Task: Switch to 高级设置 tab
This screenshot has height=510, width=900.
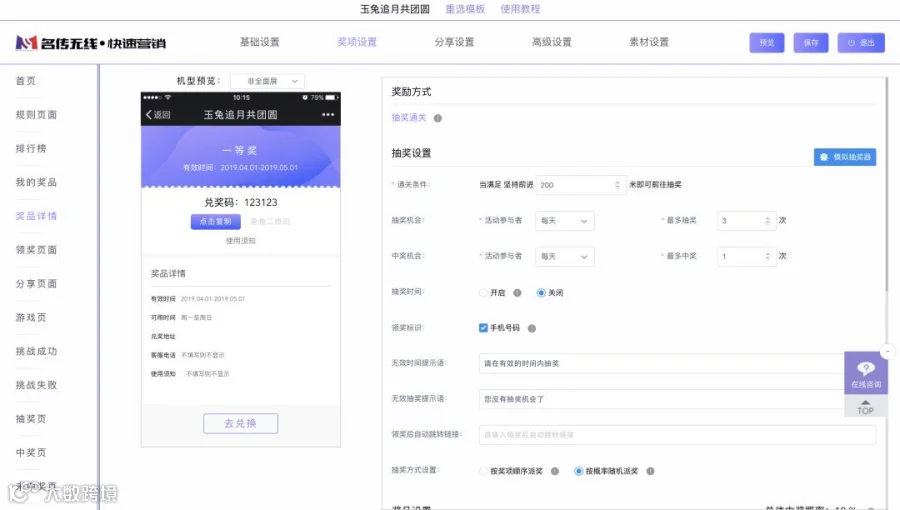Action: point(552,42)
